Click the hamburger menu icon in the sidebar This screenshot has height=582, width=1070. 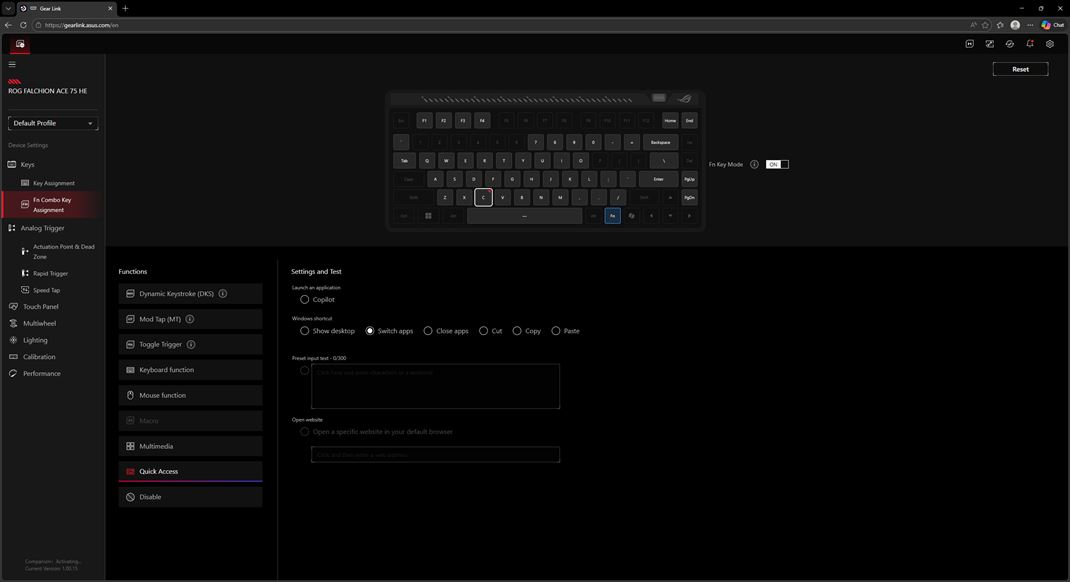click(12, 64)
